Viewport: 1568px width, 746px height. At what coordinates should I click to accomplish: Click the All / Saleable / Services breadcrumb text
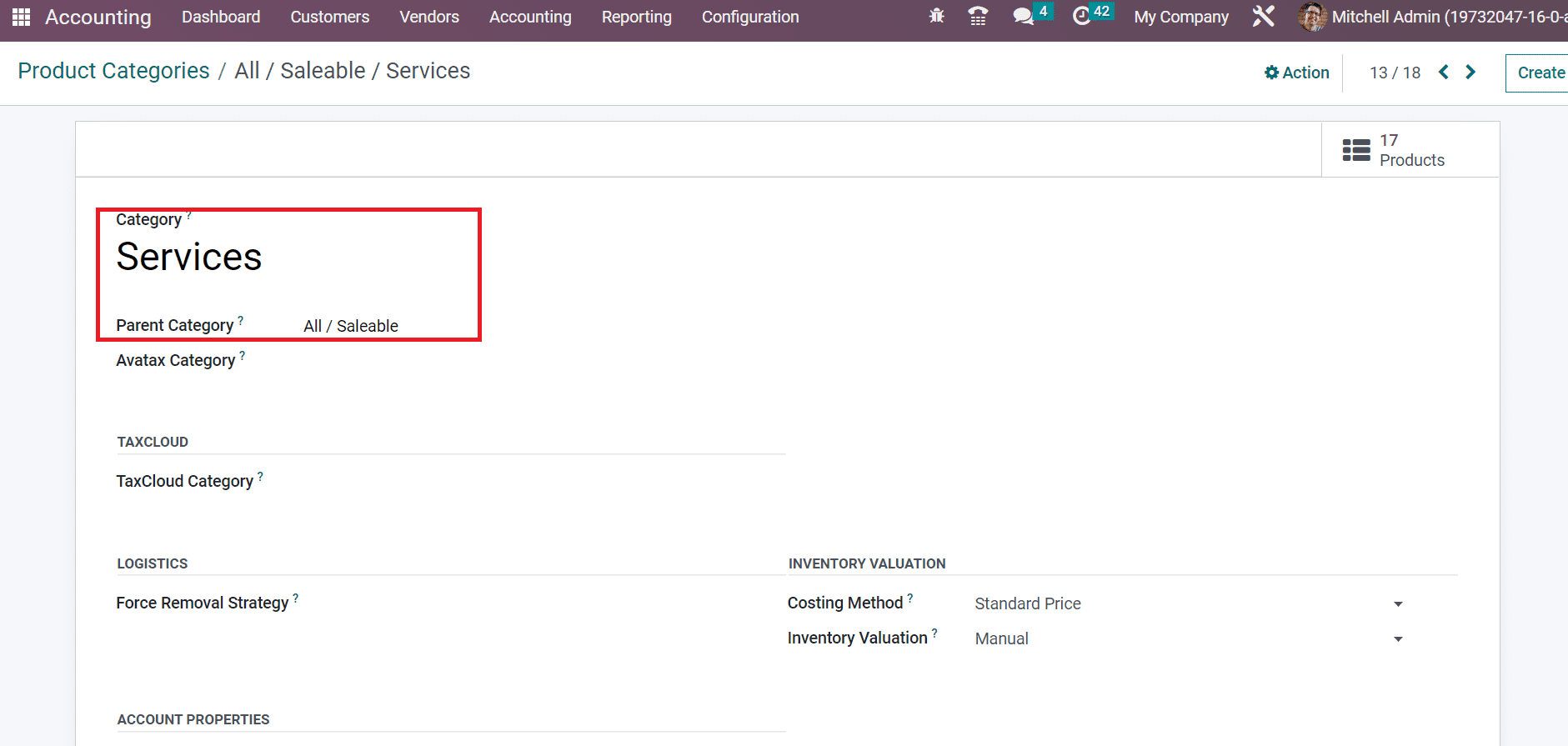pyautogui.click(x=353, y=71)
